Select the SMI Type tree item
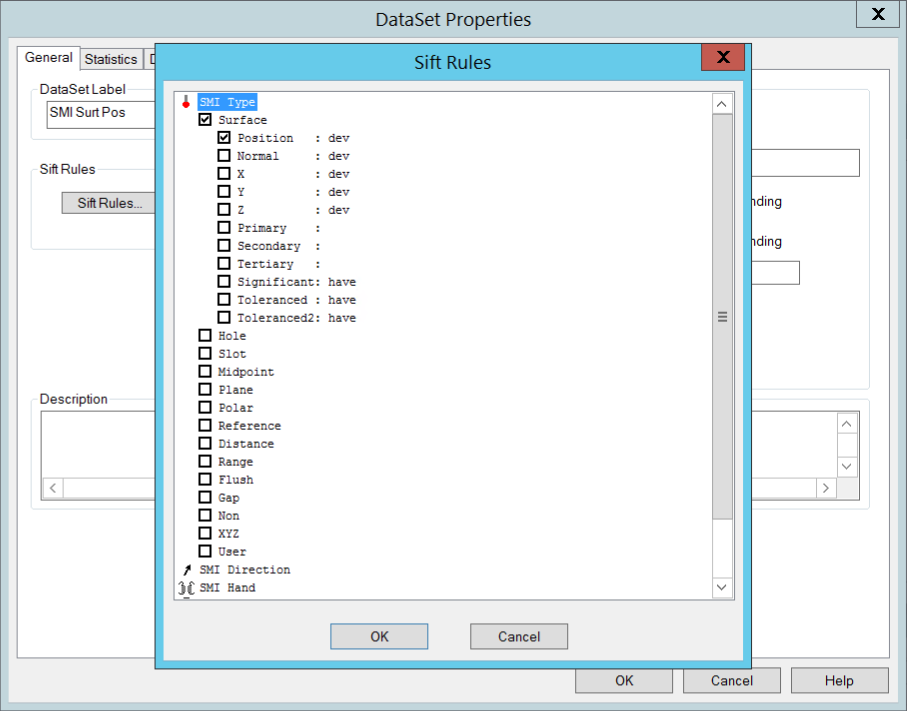Viewport: 907px width, 711px height. [227, 102]
